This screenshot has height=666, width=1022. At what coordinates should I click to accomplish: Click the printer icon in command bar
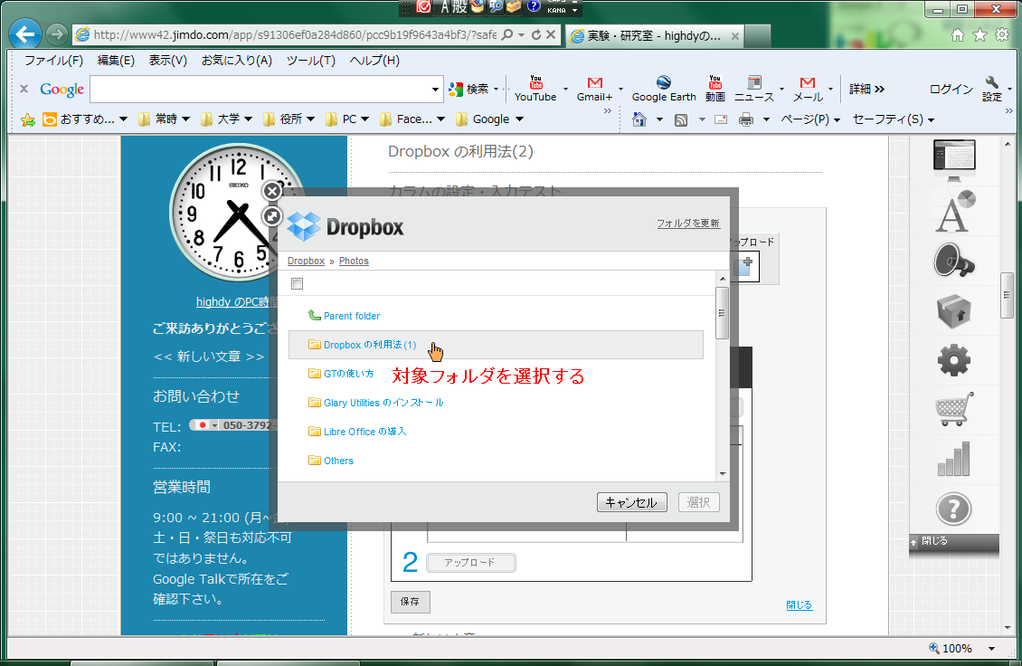click(746, 120)
